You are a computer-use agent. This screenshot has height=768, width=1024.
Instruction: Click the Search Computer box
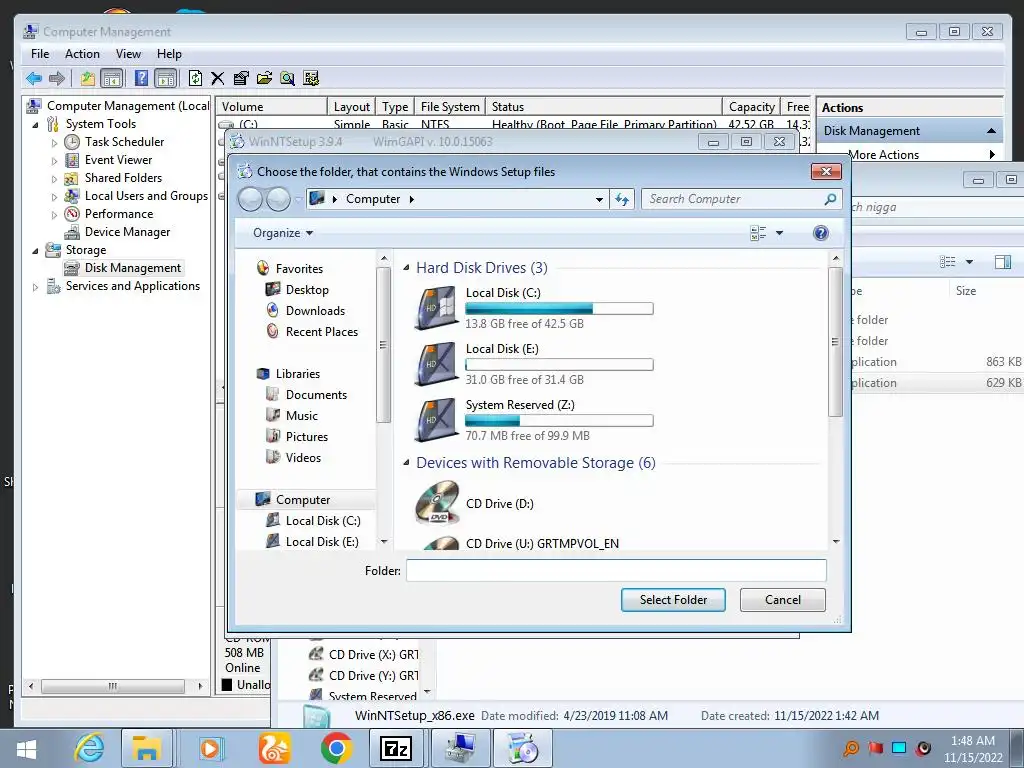[741, 199]
